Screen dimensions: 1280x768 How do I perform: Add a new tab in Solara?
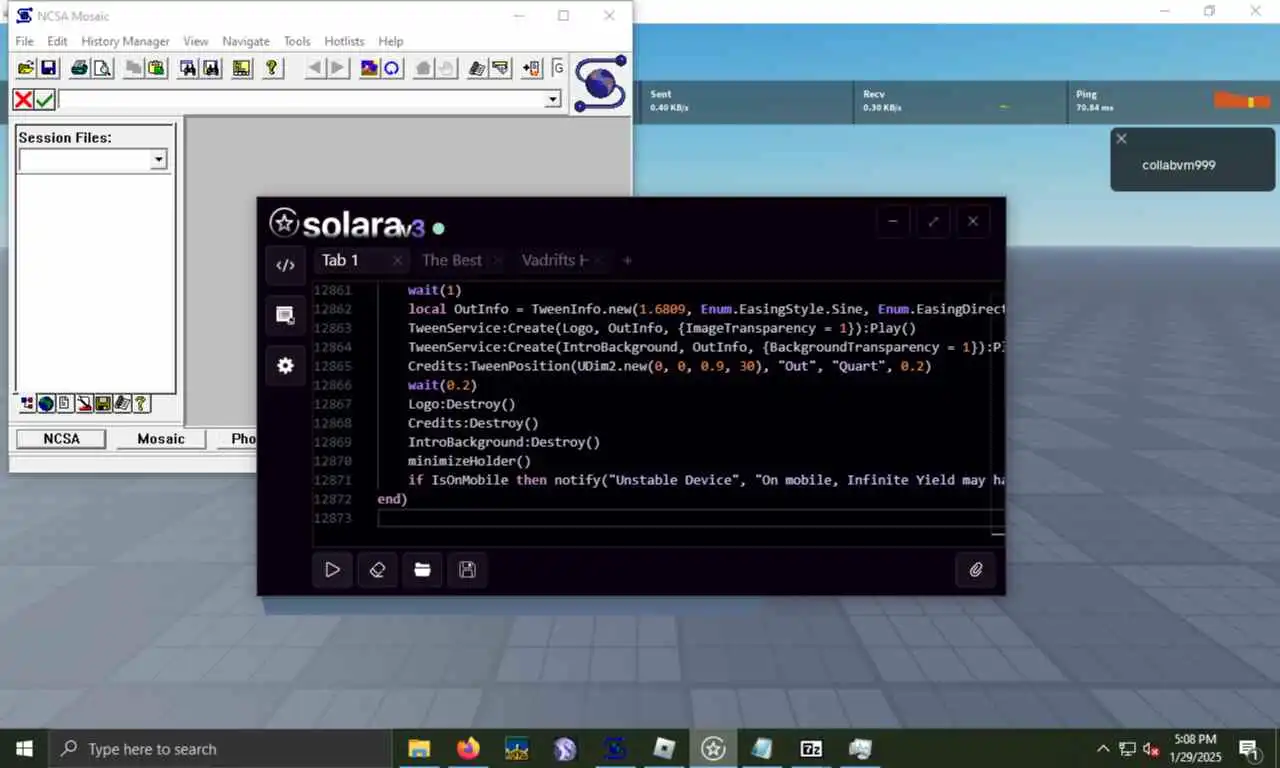pos(627,260)
